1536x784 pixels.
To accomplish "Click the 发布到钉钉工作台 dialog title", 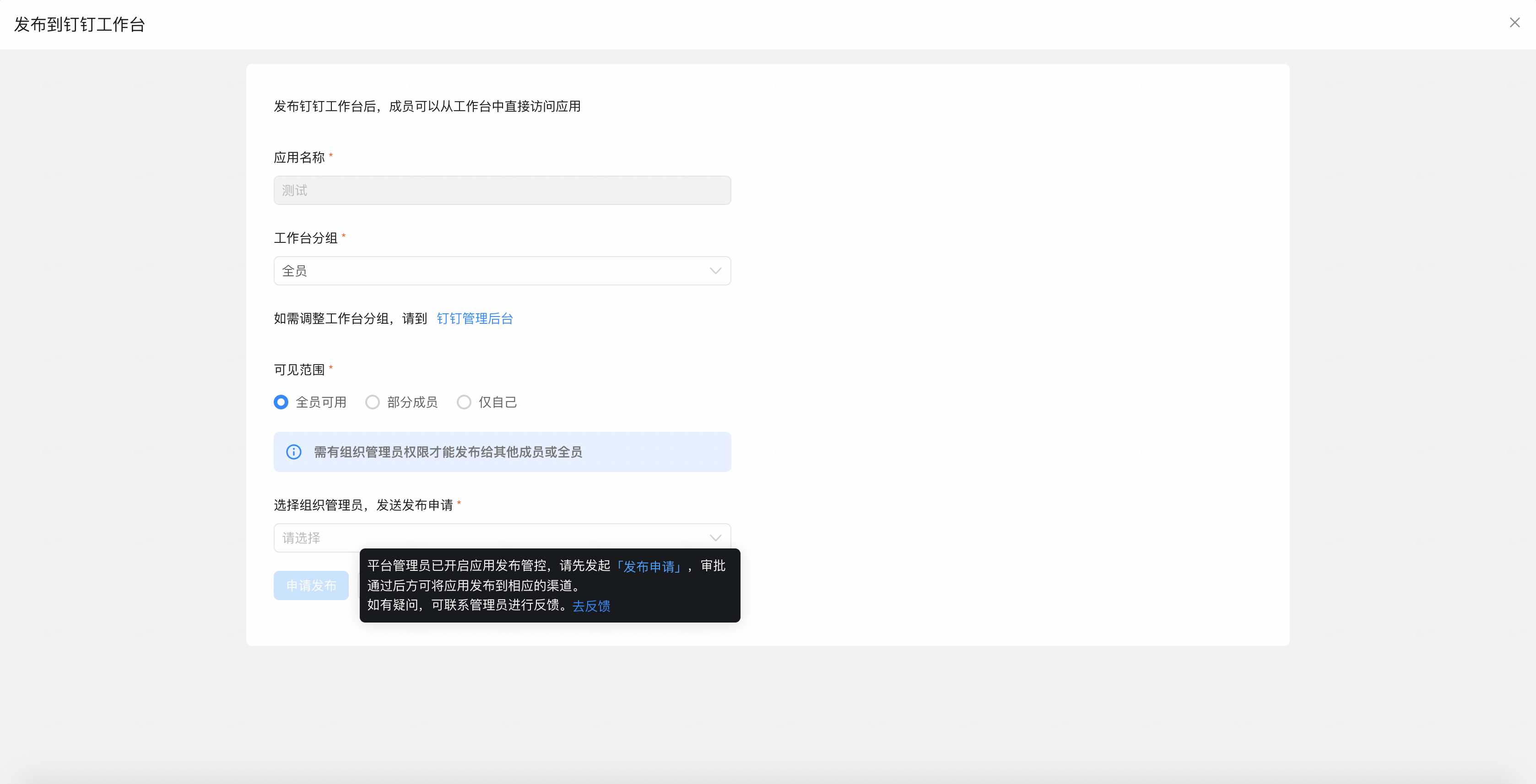I will coord(80,24).
